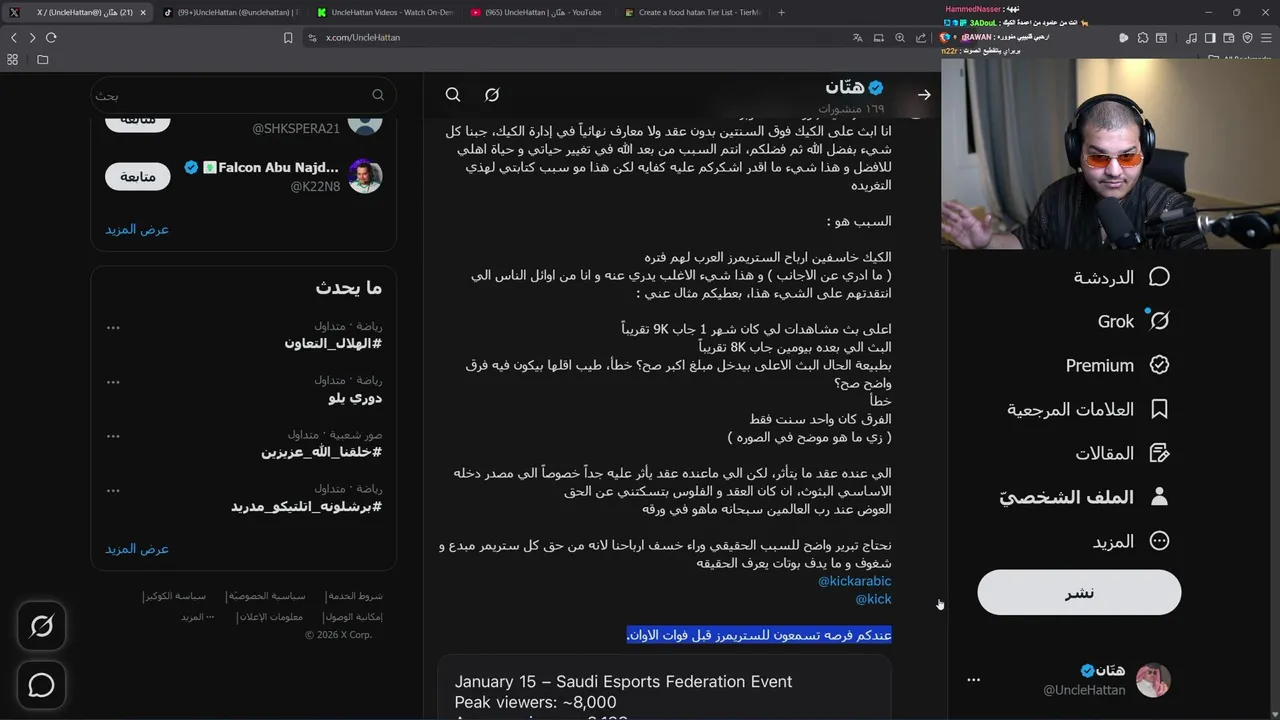Open the page translate icon in address bar
The width and height of the screenshot is (1280, 720).
point(857,38)
